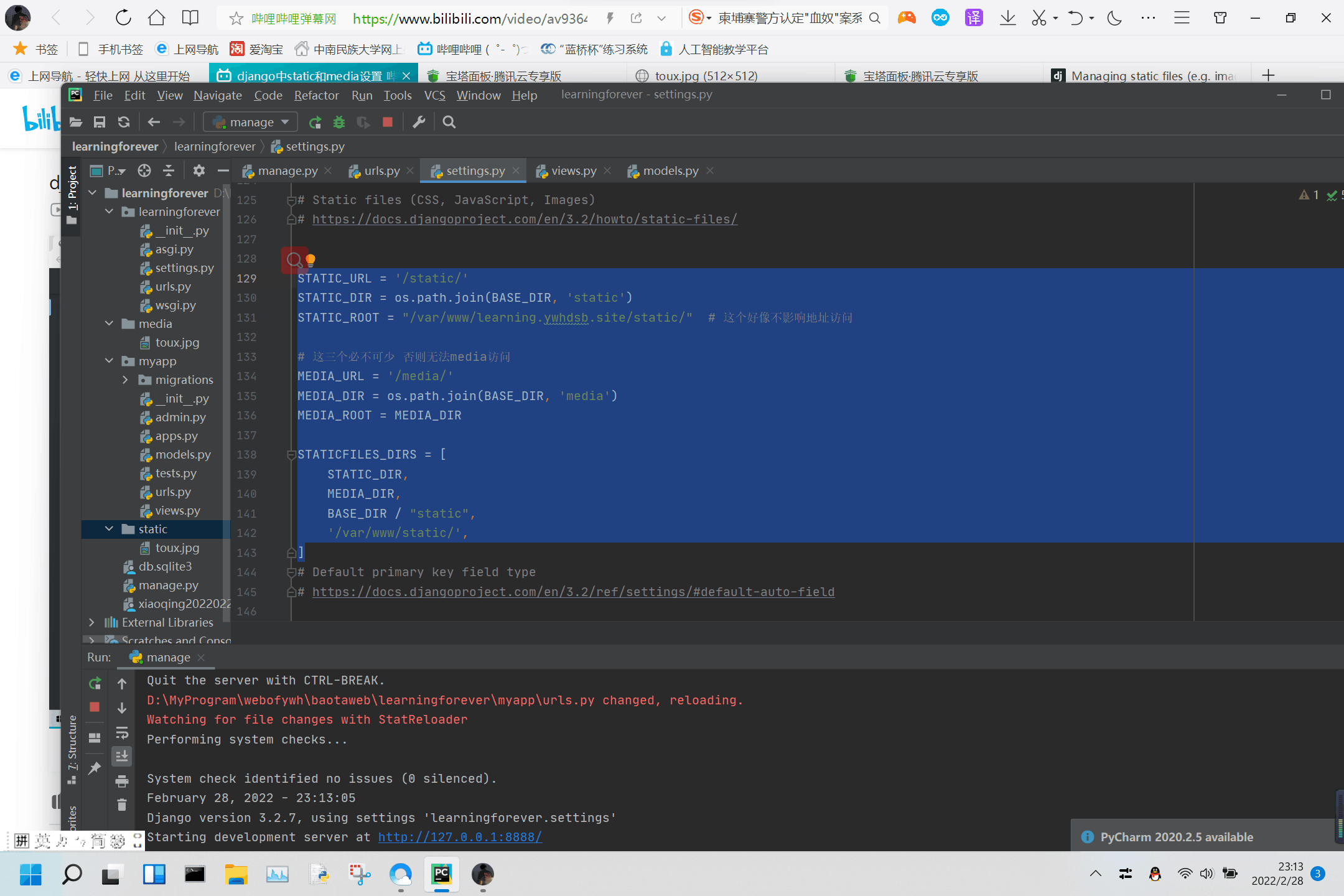This screenshot has width=1344, height=896.
Task: Click PyCharm 2020.2.5 available notification
Action: [x=1176, y=837]
